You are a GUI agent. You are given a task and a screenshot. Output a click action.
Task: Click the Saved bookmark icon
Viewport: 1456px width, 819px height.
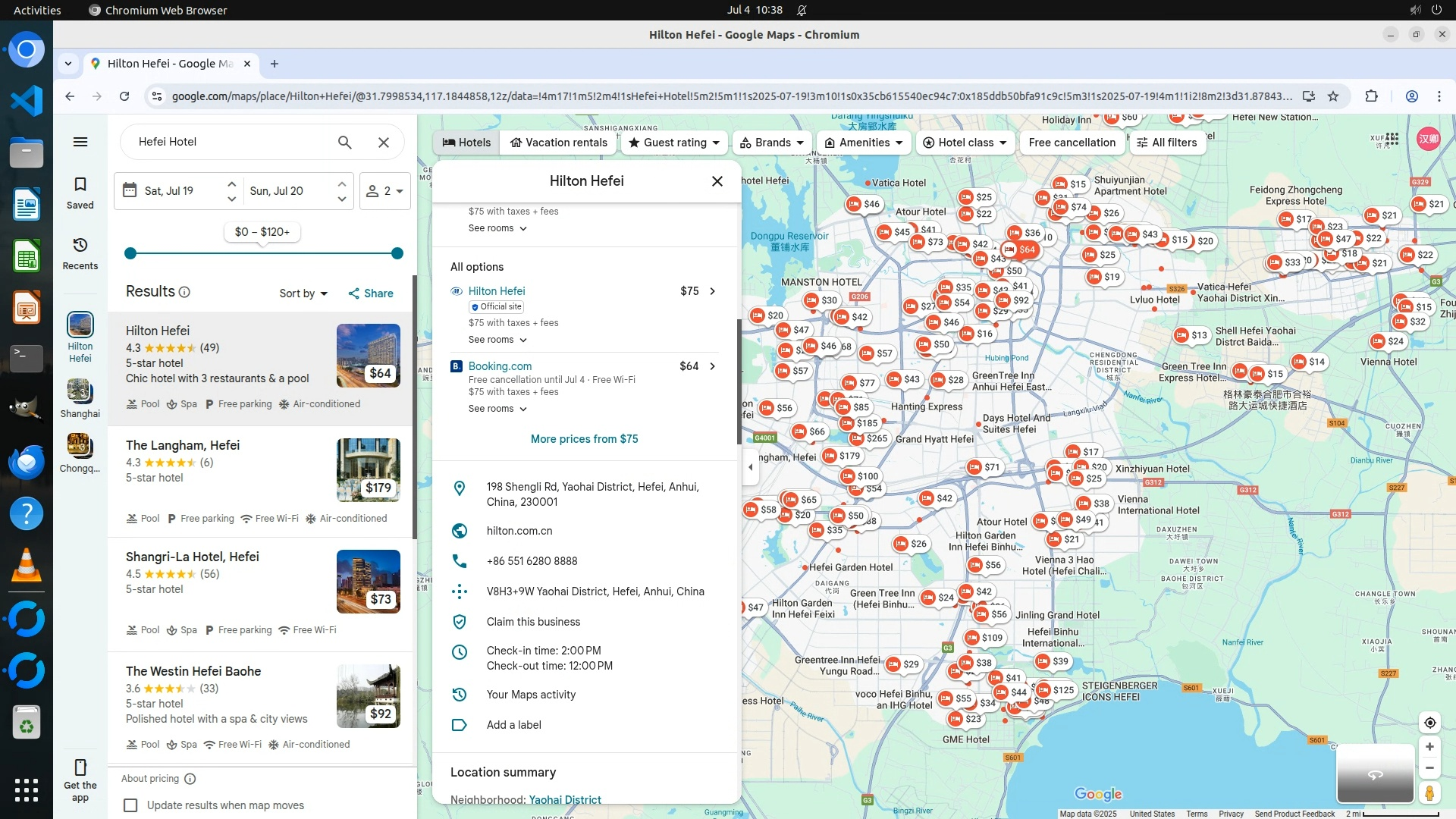click(x=80, y=184)
